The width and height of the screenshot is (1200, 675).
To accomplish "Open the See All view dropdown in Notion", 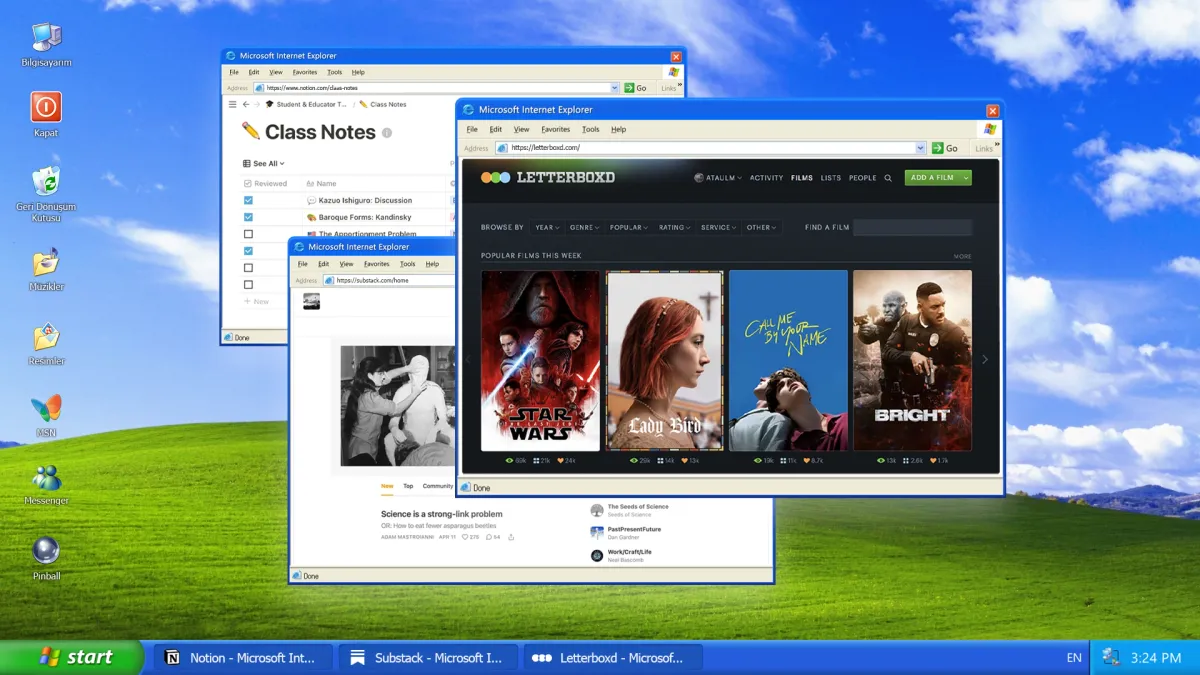I will pyautogui.click(x=264, y=163).
